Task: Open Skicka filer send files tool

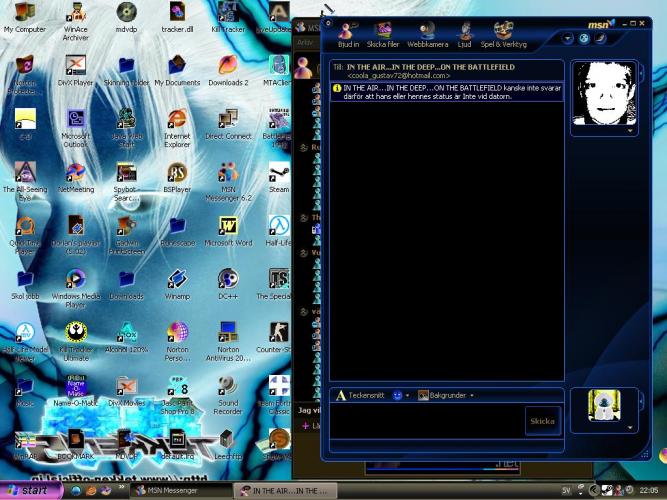Action: pyautogui.click(x=383, y=35)
